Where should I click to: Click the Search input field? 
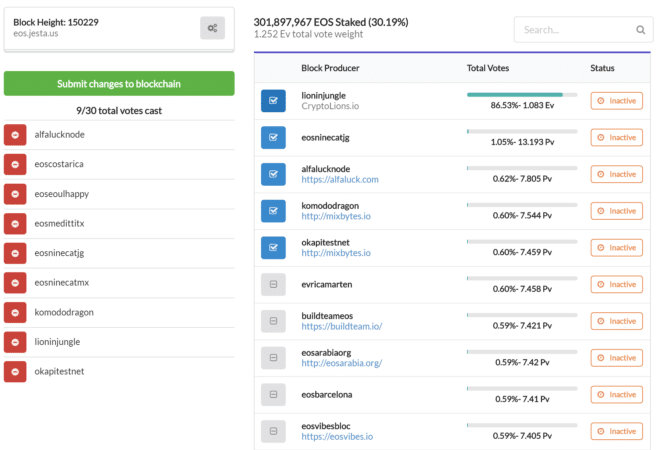[x=572, y=30]
